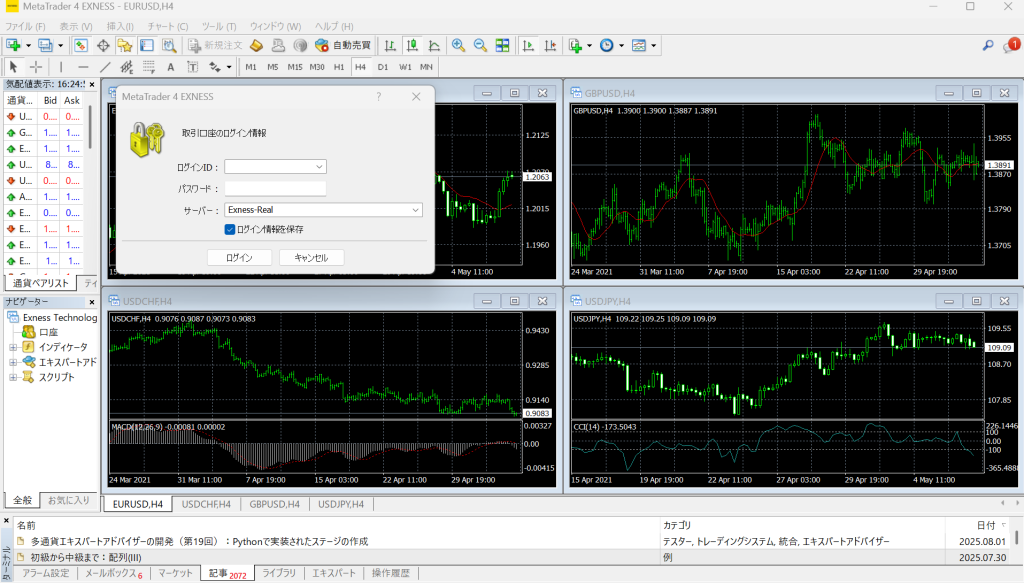This screenshot has width=1024, height=583.
Task: Select the trendline drawing tool
Action: (105, 67)
